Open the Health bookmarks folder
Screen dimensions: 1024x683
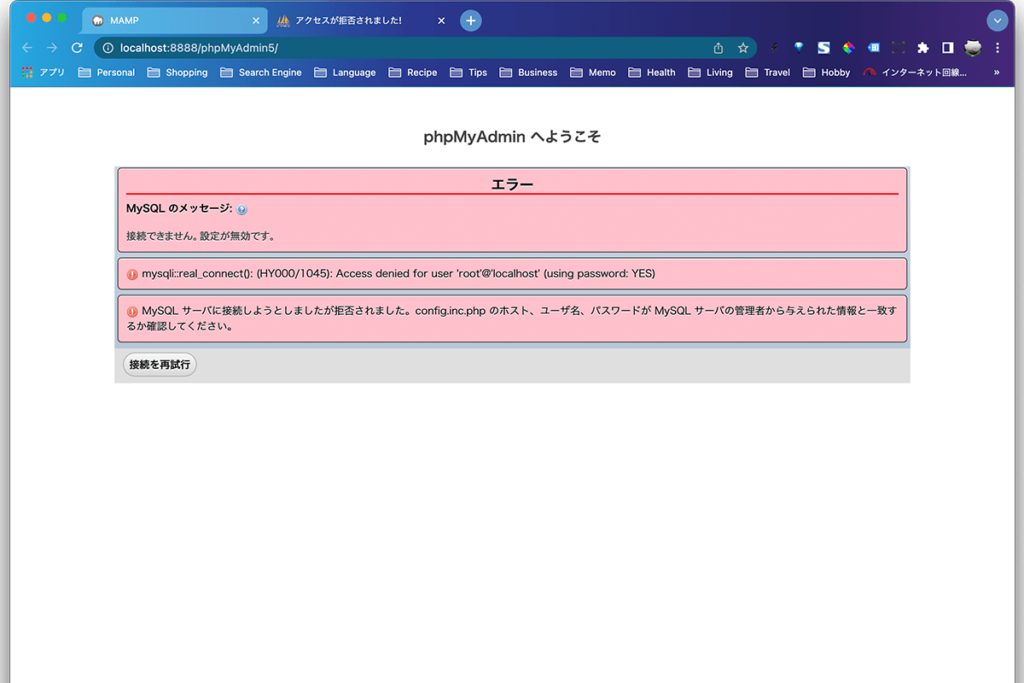[x=652, y=72]
